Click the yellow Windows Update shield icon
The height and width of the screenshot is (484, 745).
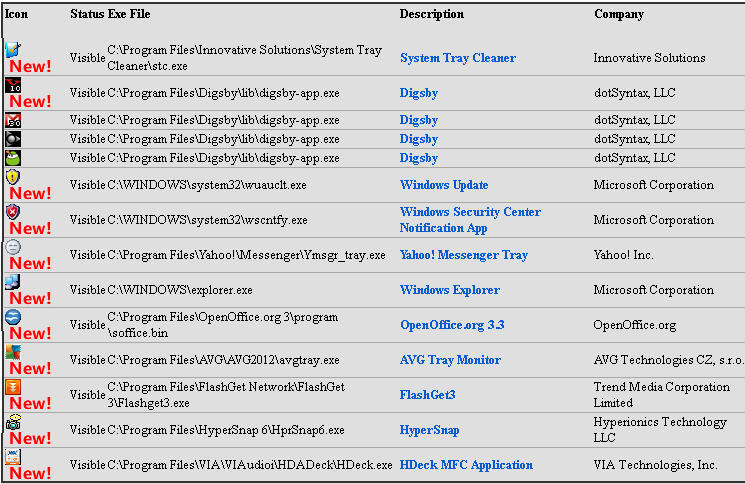point(13,177)
